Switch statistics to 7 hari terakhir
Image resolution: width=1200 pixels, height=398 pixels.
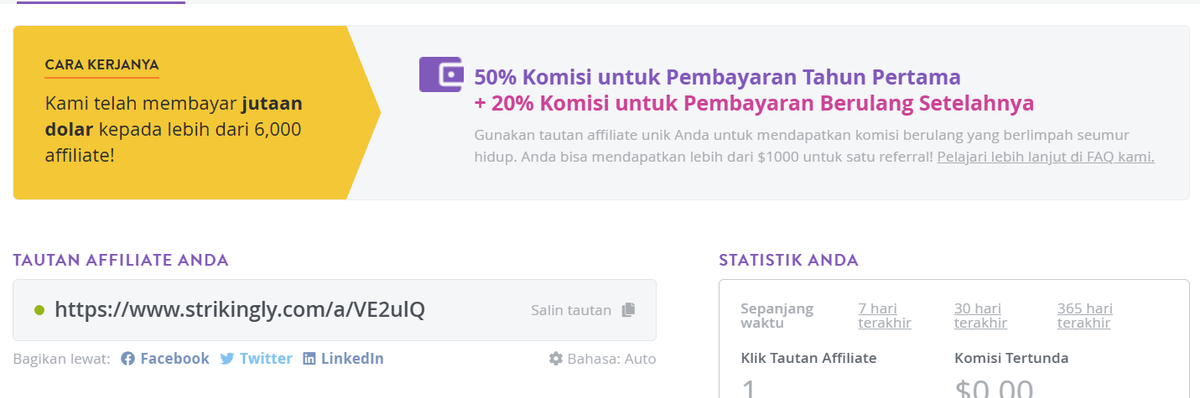(884, 315)
